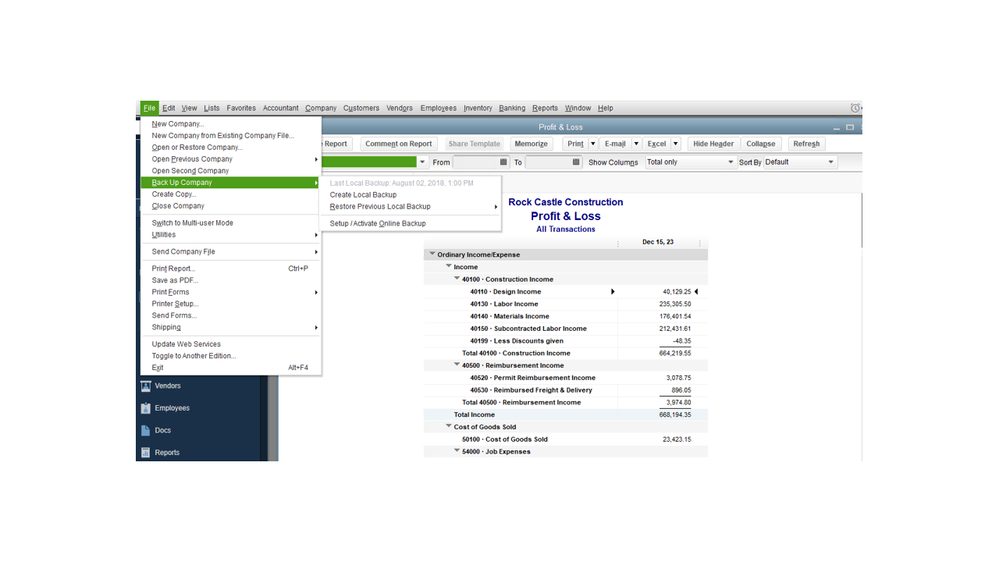
Task: Open the Employees sidebar icon
Action: tap(146, 408)
